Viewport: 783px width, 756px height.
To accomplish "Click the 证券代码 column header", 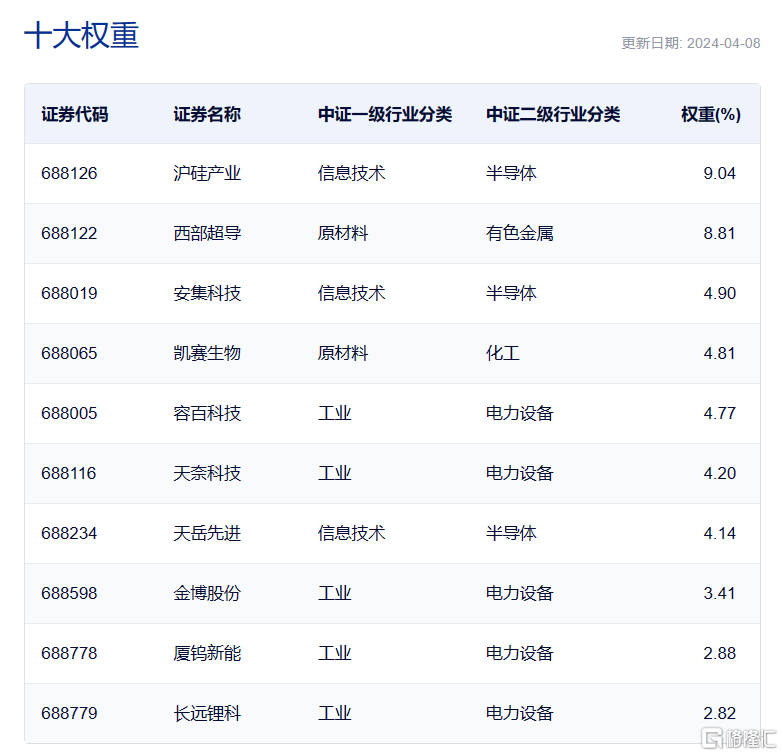I will tap(74, 114).
